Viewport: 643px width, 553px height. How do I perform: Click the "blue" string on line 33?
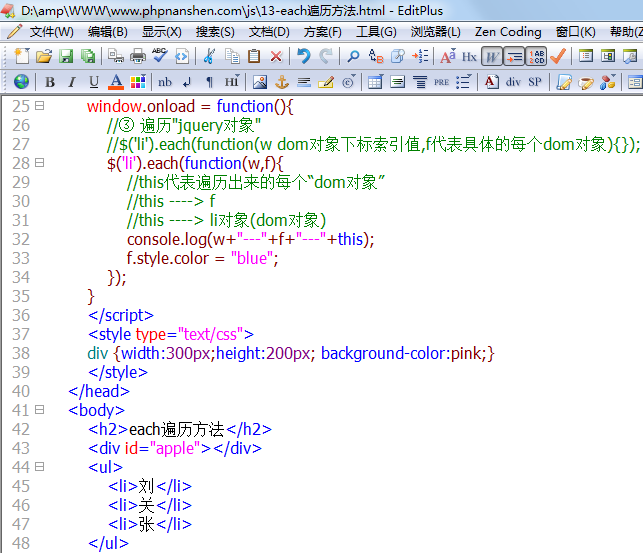[252, 258]
